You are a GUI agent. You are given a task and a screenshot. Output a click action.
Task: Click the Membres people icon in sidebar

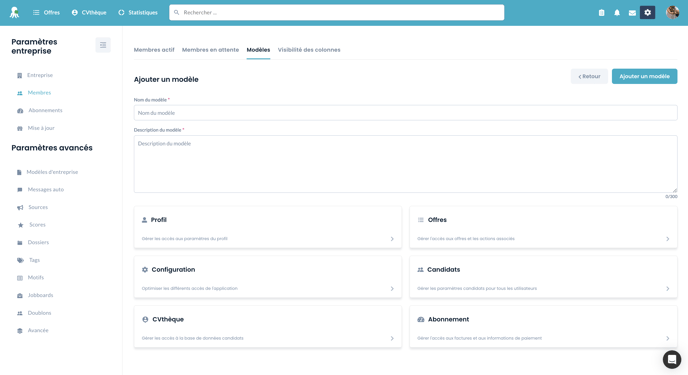click(20, 93)
